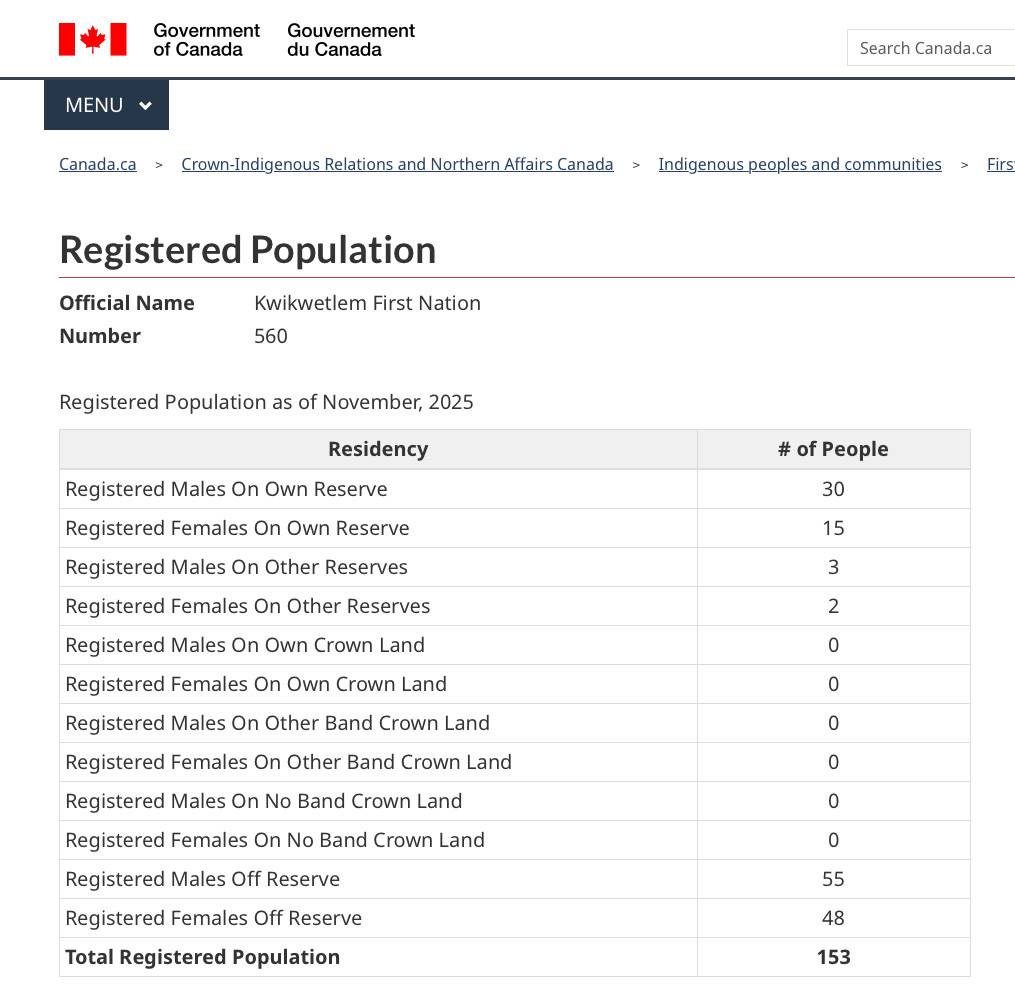
Task: Open Crown-Indigenous Relations and Northern Affairs link
Action: pyautogui.click(x=397, y=165)
